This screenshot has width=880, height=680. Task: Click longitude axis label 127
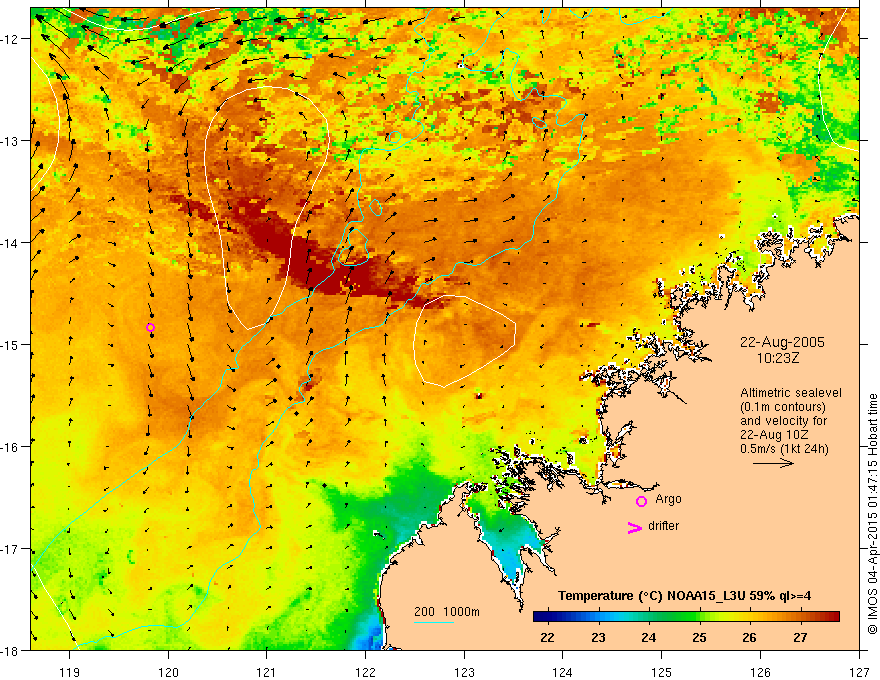point(859,672)
